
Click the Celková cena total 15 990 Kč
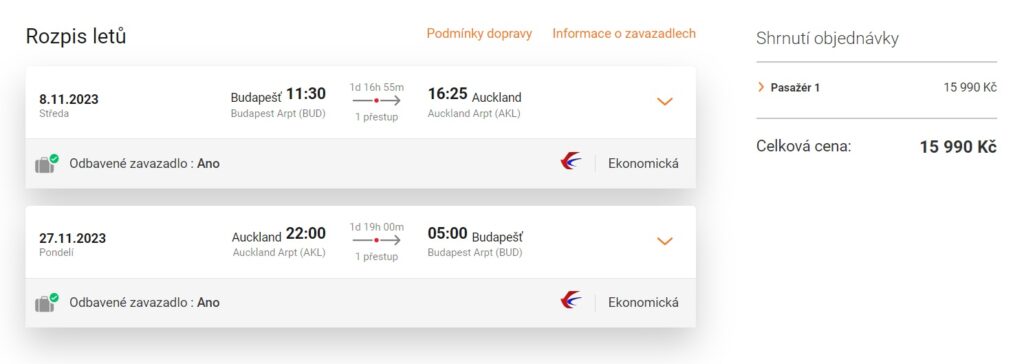958,147
